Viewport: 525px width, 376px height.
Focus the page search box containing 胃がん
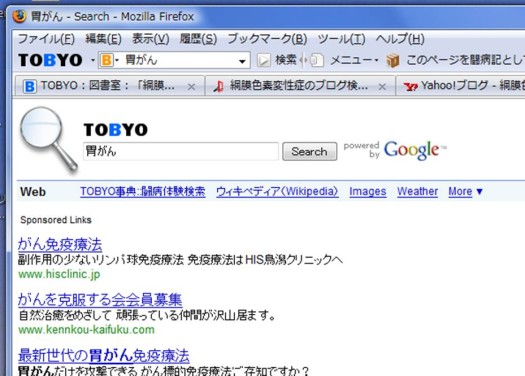(181, 151)
